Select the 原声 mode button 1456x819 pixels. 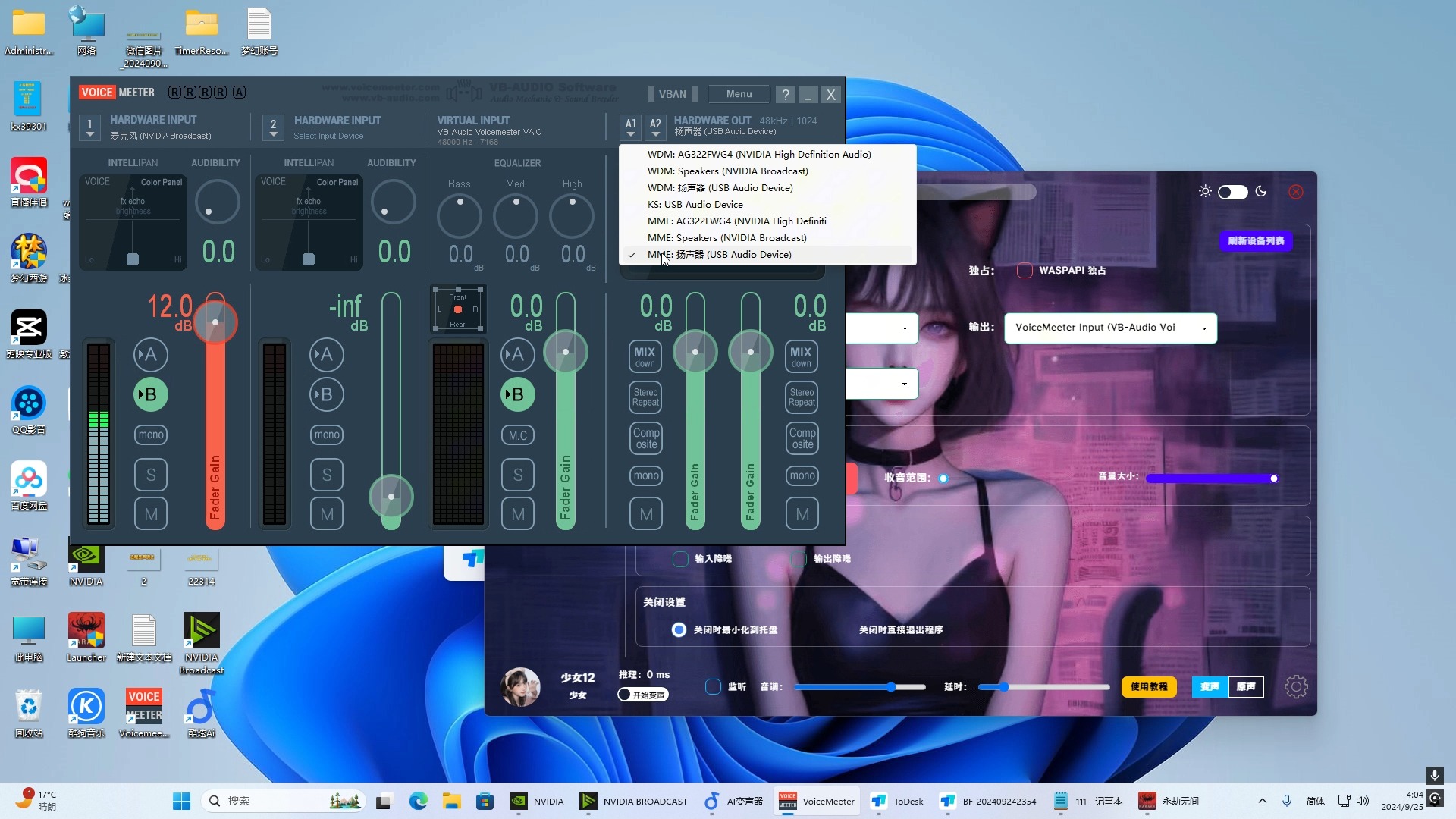(1246, 686)
